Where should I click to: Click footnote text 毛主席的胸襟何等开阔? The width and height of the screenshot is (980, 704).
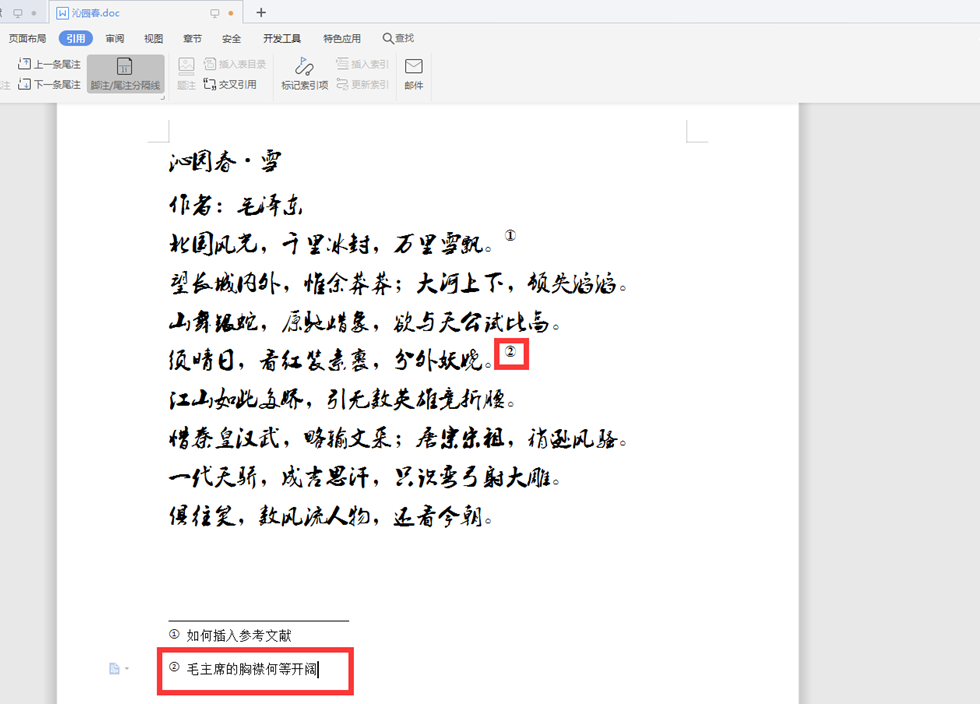click(252, 670)
